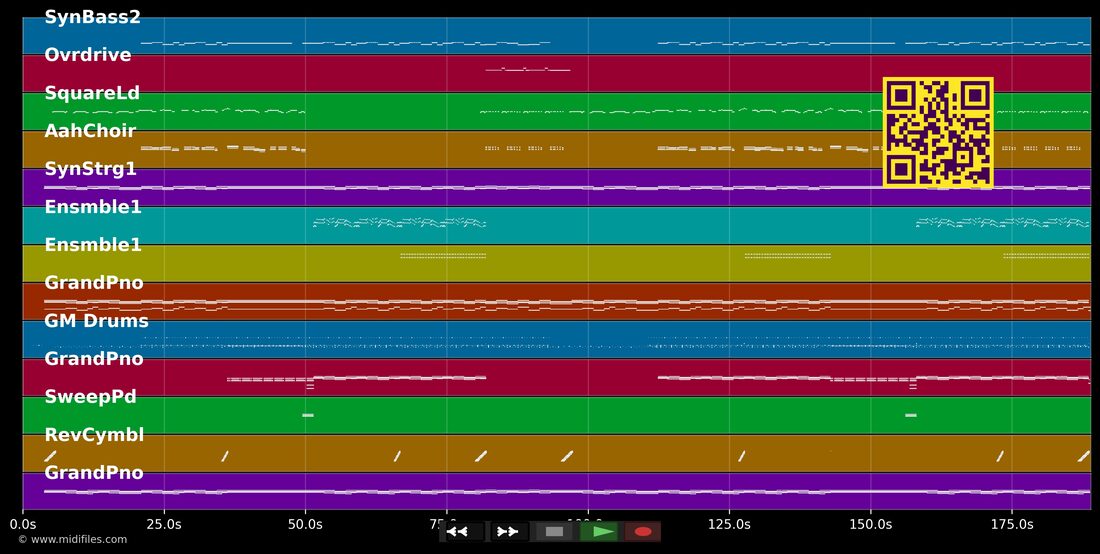
Task: Select the GM Drums track label
Action: pyautogui.click(x=96, y=320)
